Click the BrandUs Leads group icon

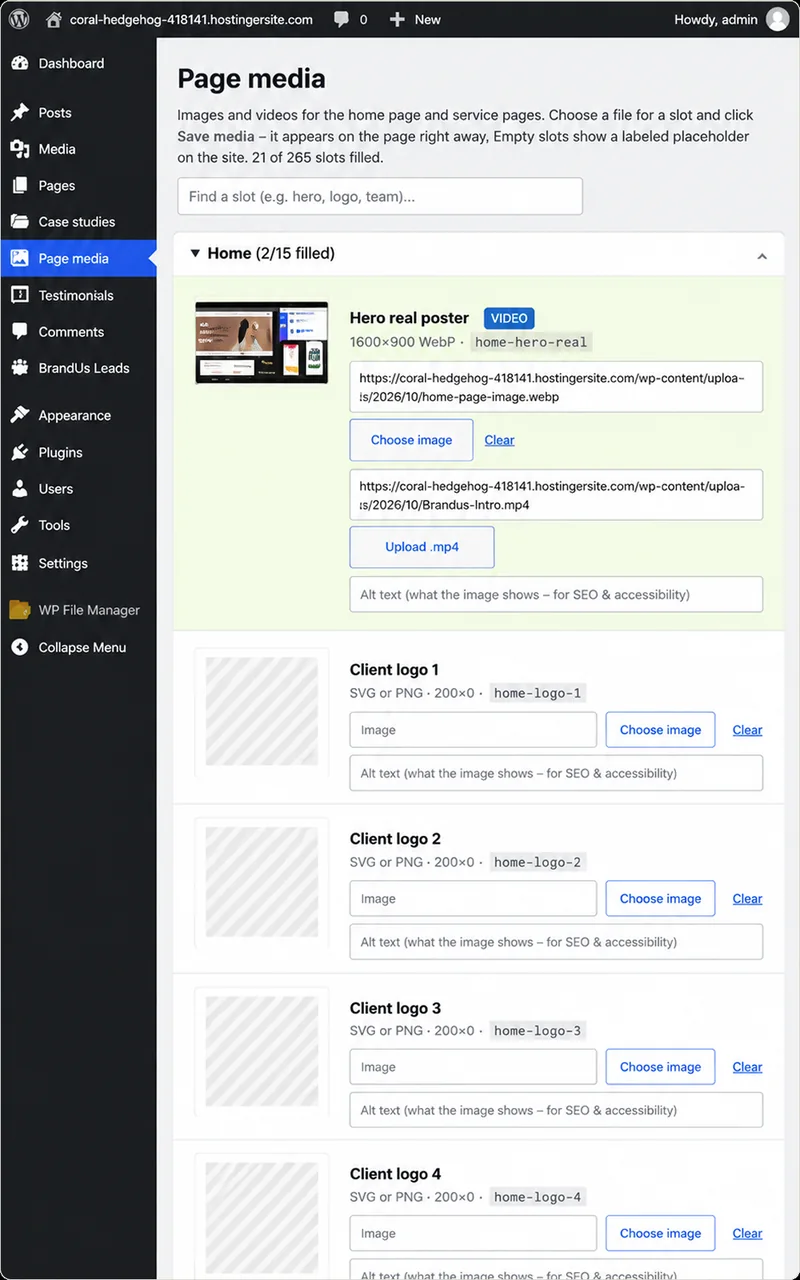click(20, 368)
